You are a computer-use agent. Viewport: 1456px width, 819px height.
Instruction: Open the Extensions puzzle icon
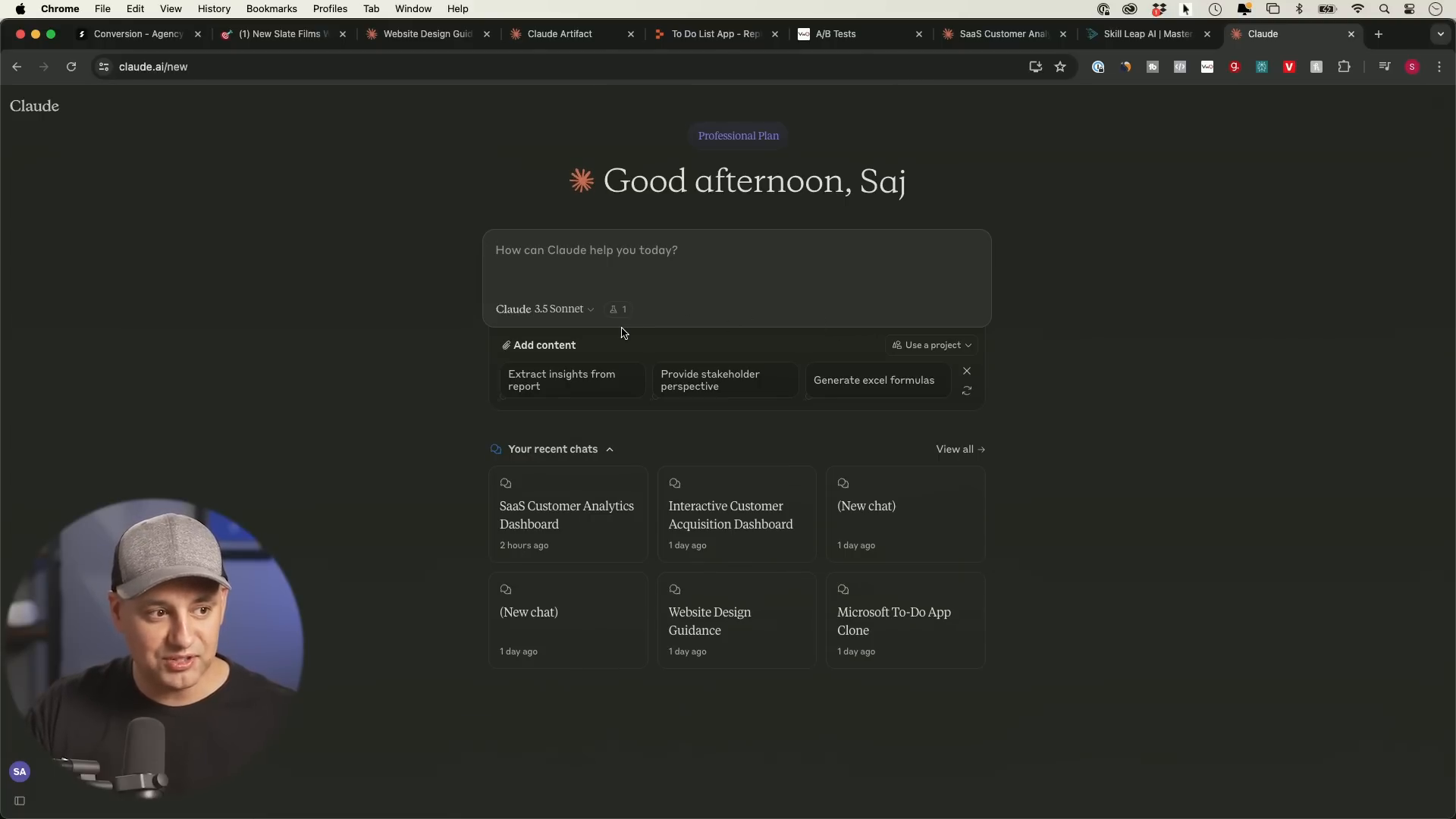[x=1344, y=67]
